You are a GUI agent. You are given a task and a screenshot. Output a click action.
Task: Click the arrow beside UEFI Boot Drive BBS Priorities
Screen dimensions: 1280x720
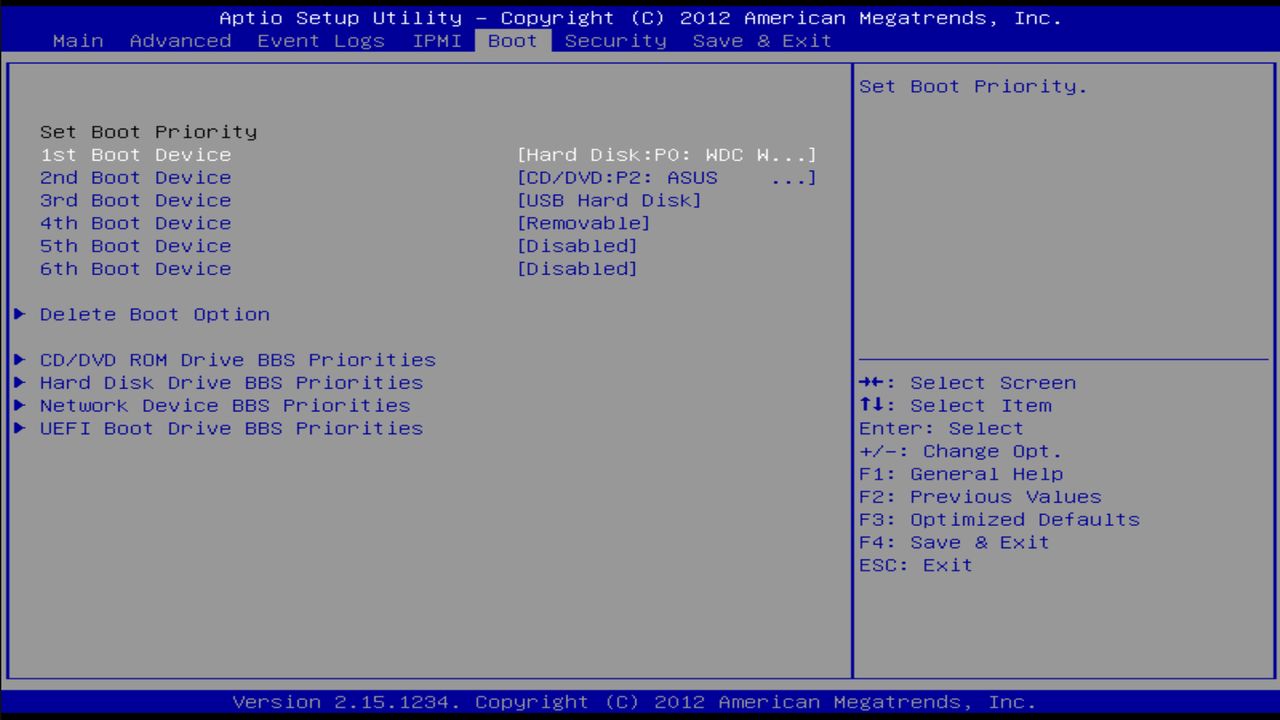coord(20,428)
